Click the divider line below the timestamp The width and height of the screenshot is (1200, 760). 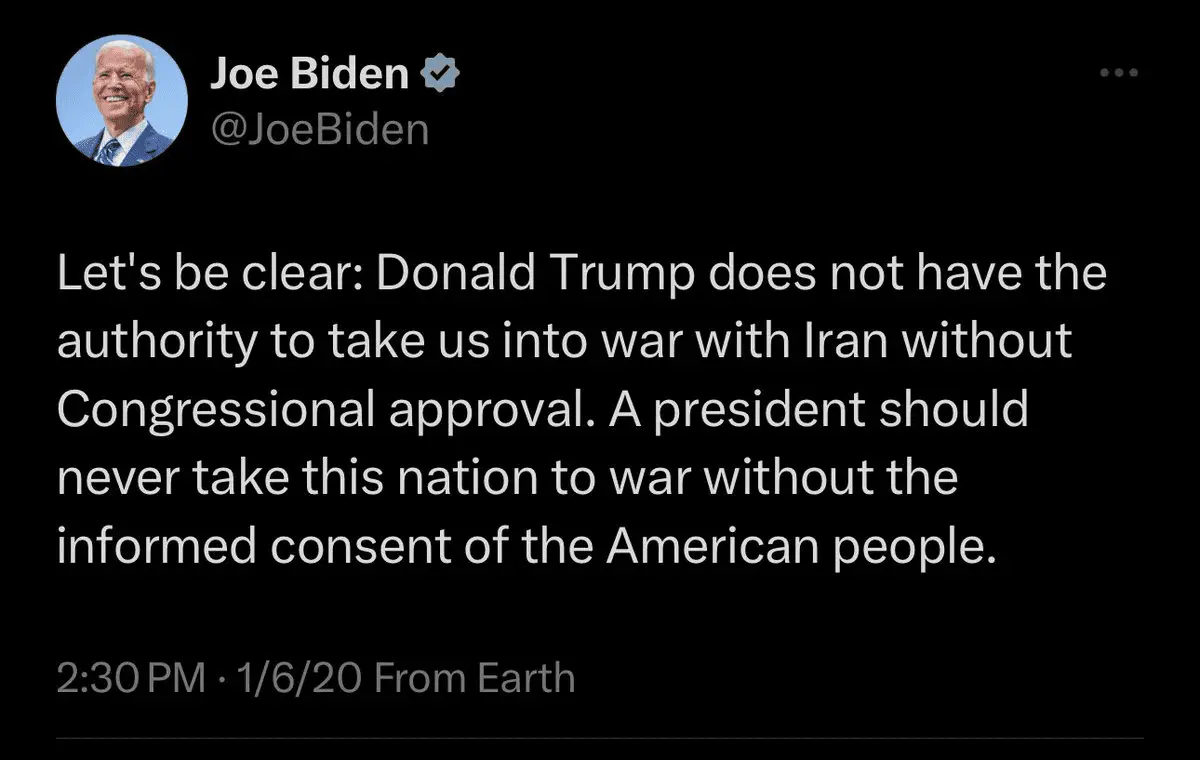pyautogui.click(x=600, y=739)
